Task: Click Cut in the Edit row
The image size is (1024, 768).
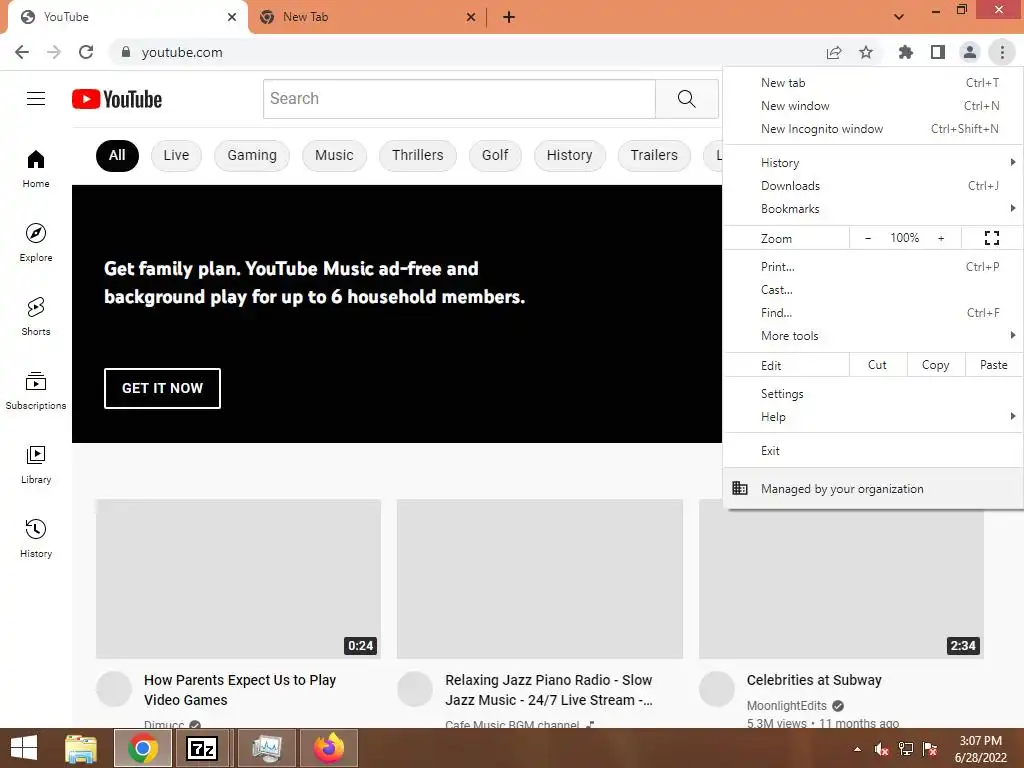Action: [x=878, y=365]
